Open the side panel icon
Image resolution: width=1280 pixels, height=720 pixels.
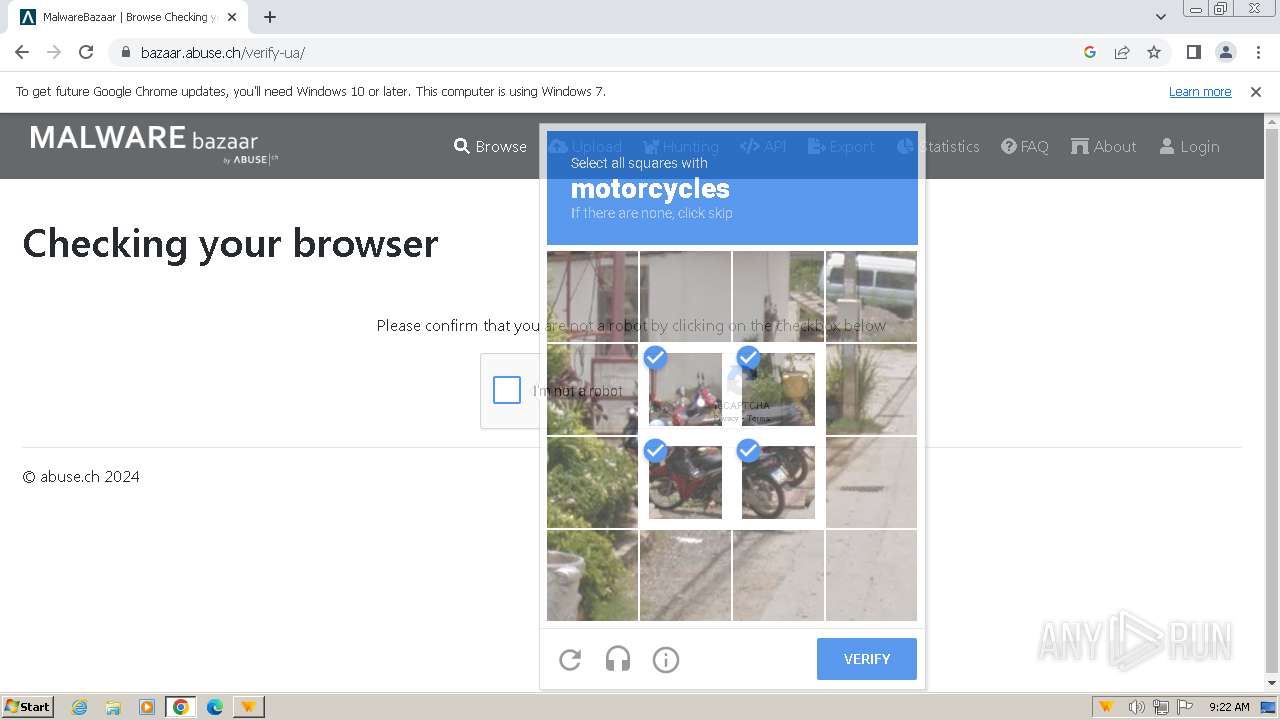coord(1194,52)
